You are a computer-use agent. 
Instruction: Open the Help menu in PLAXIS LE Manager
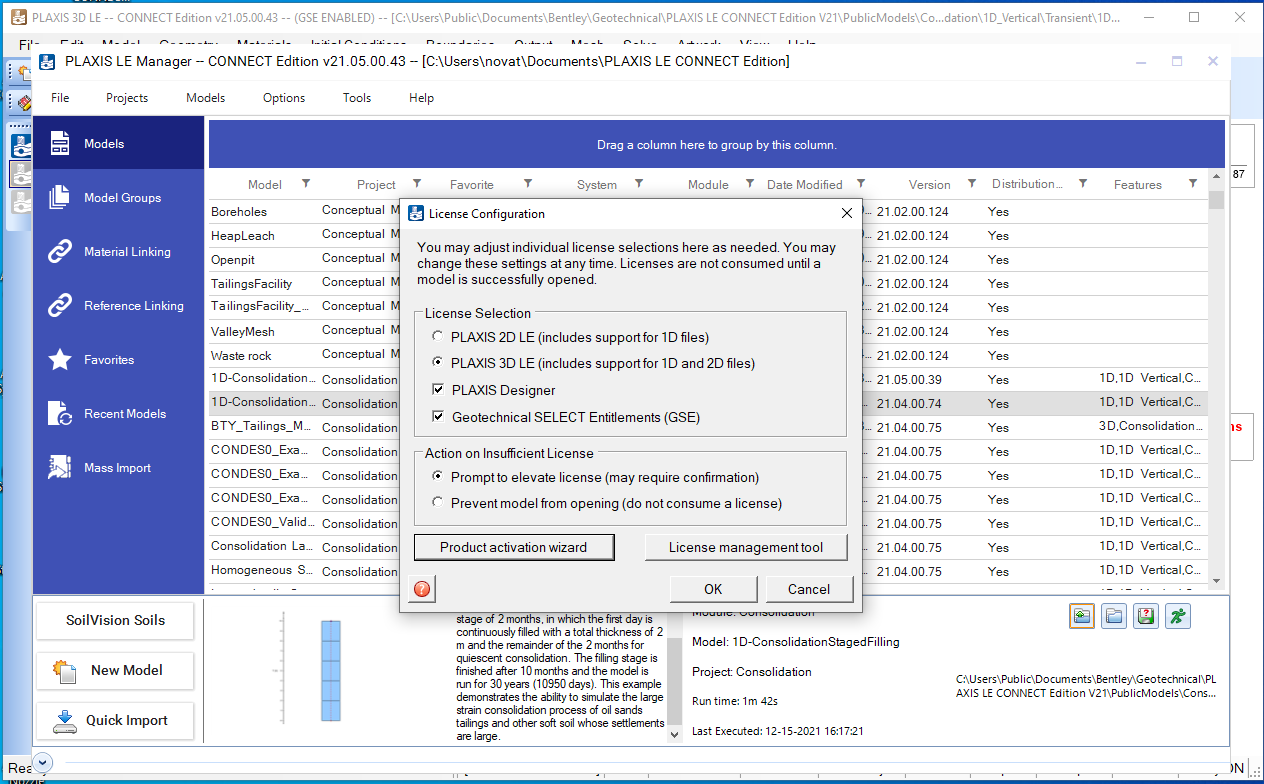click(x=421, y=98)
